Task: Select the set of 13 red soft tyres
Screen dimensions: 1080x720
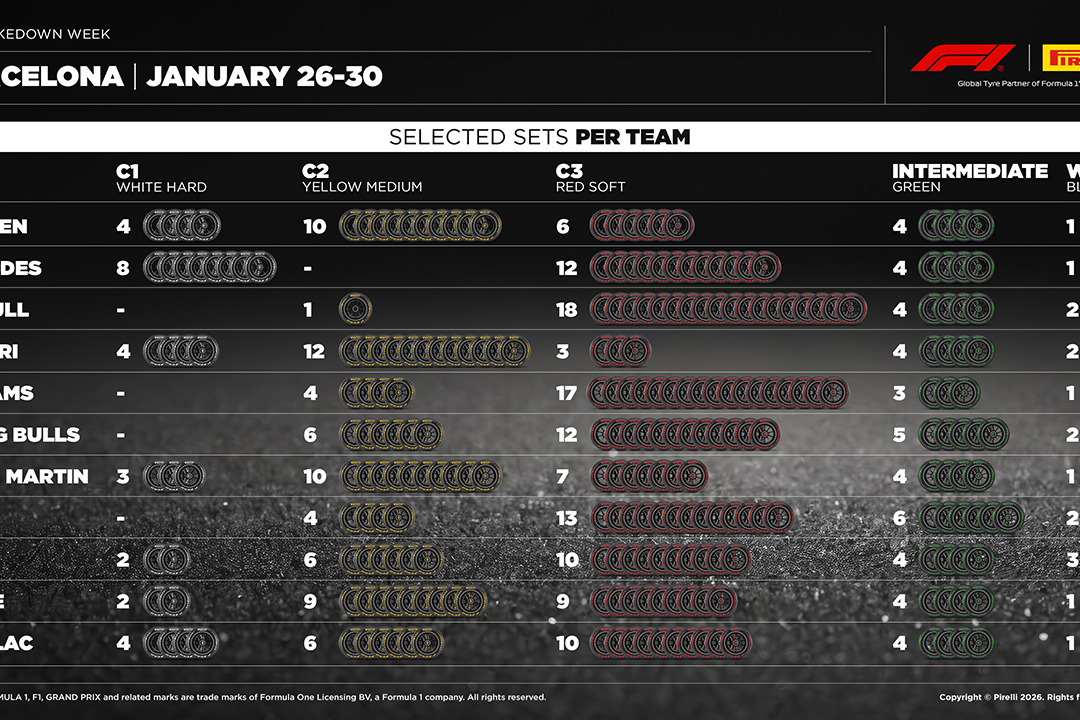Action: tap(692, 518)
